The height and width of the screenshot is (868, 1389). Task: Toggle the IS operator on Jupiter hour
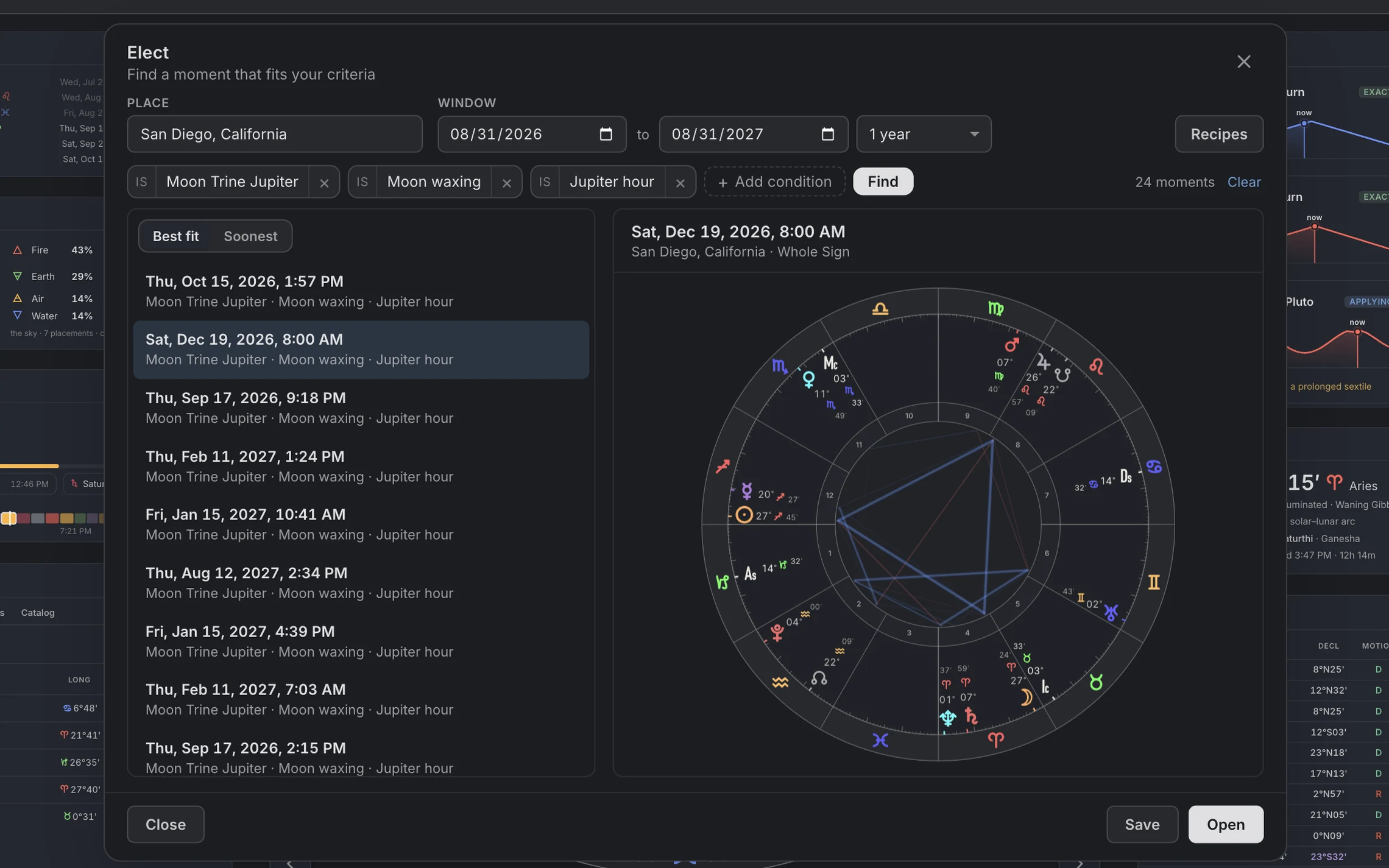[545, 182]
